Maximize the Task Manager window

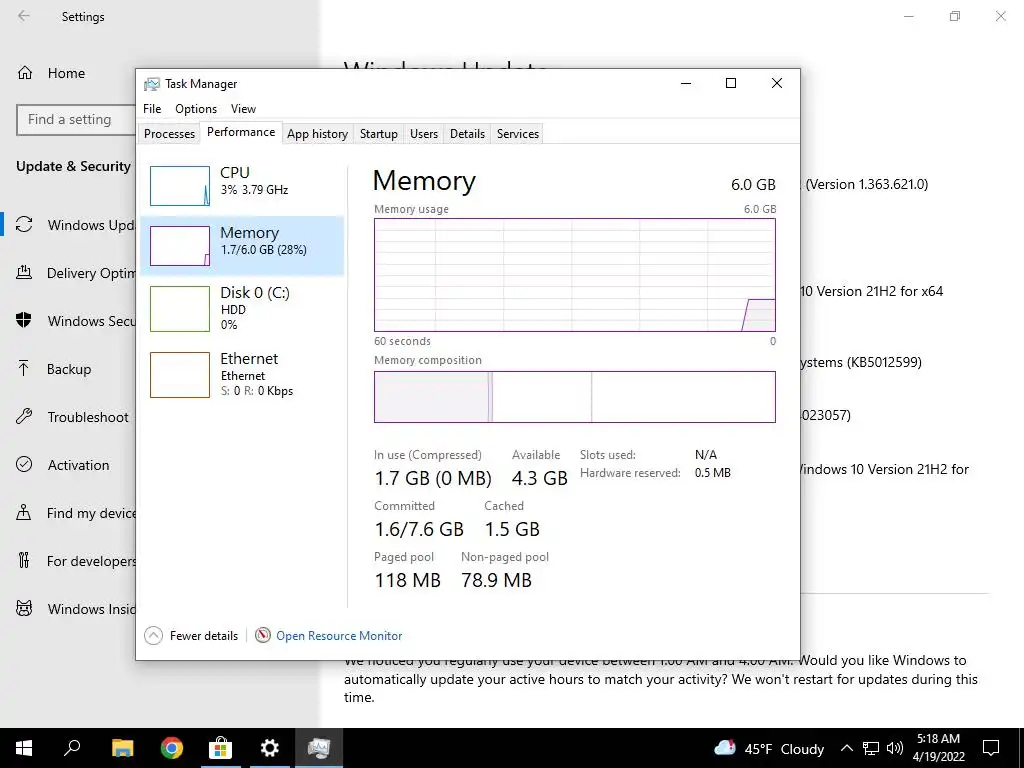731,84
